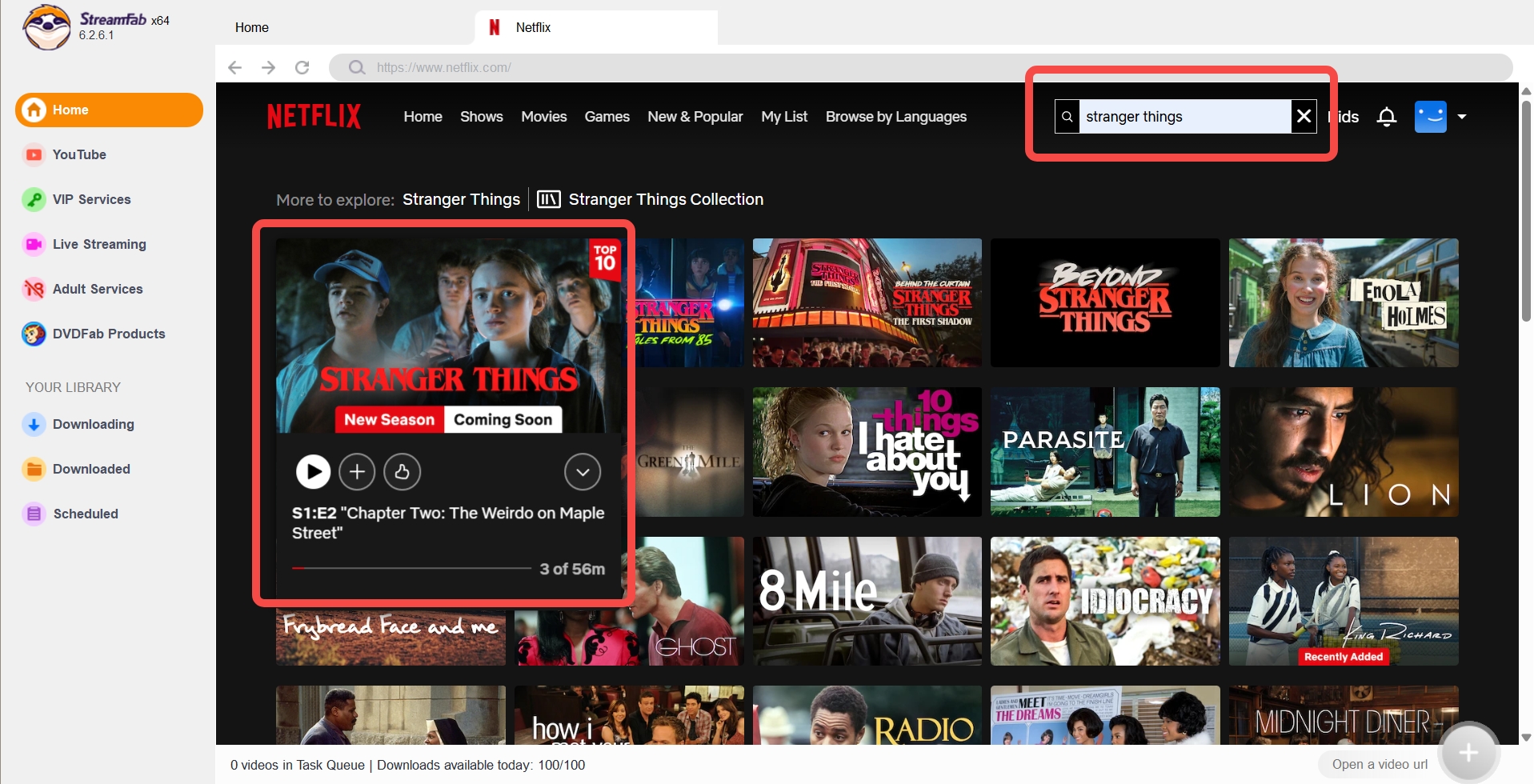Screen dimensions: 1534x784
Task: Select VIP Services in the sidebar
Action: pos(90,199)
